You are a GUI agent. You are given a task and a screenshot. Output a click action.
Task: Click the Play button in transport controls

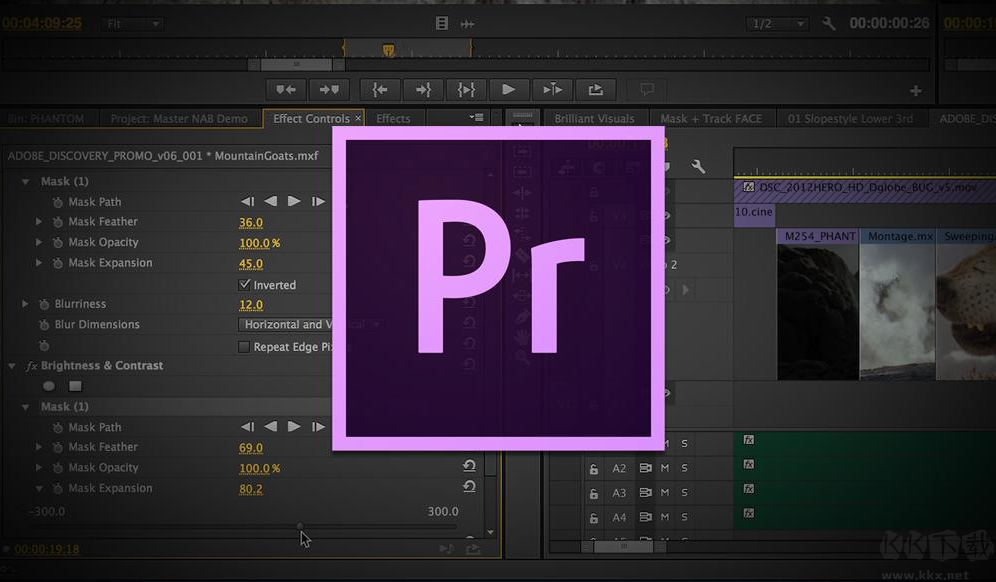coord(509,89)
